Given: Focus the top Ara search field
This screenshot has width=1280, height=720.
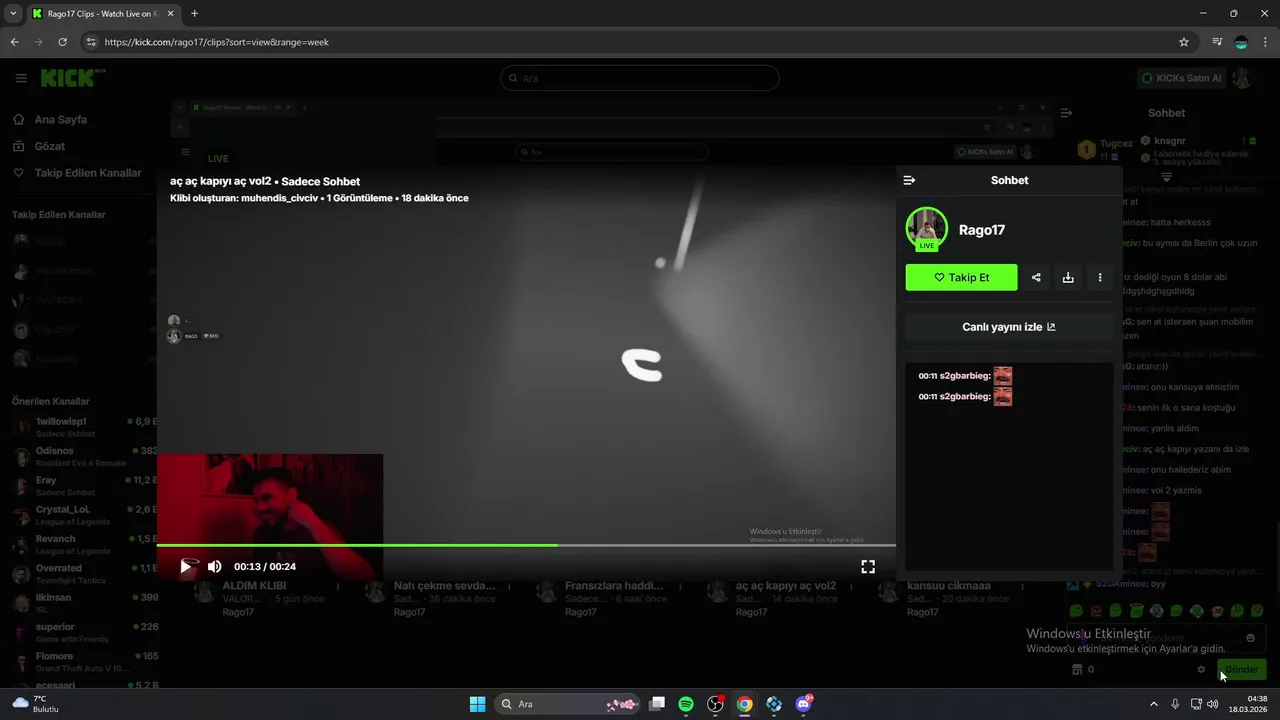Looking at the screenshot, I should (x=640, y=78).
